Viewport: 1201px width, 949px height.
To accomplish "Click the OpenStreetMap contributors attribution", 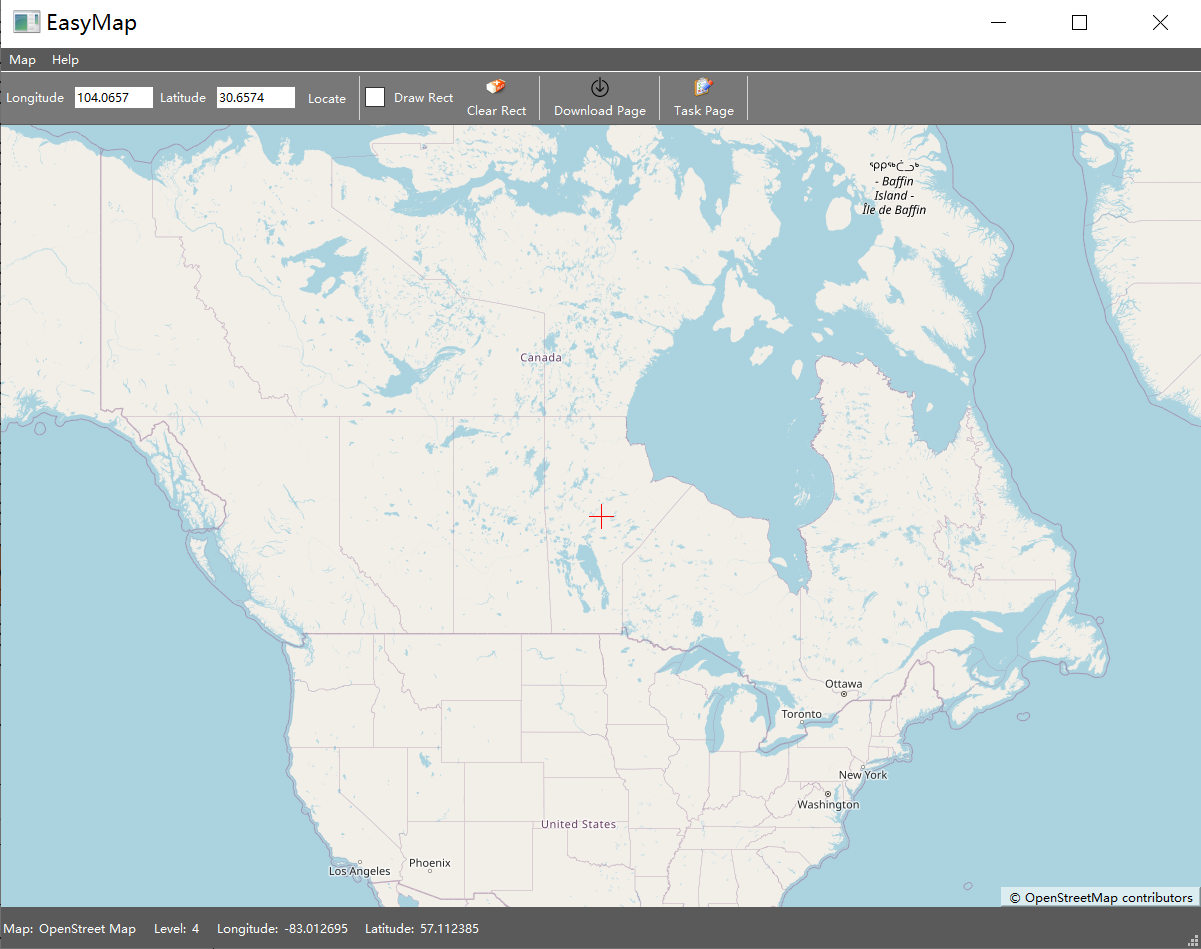I will [1100, 897].
